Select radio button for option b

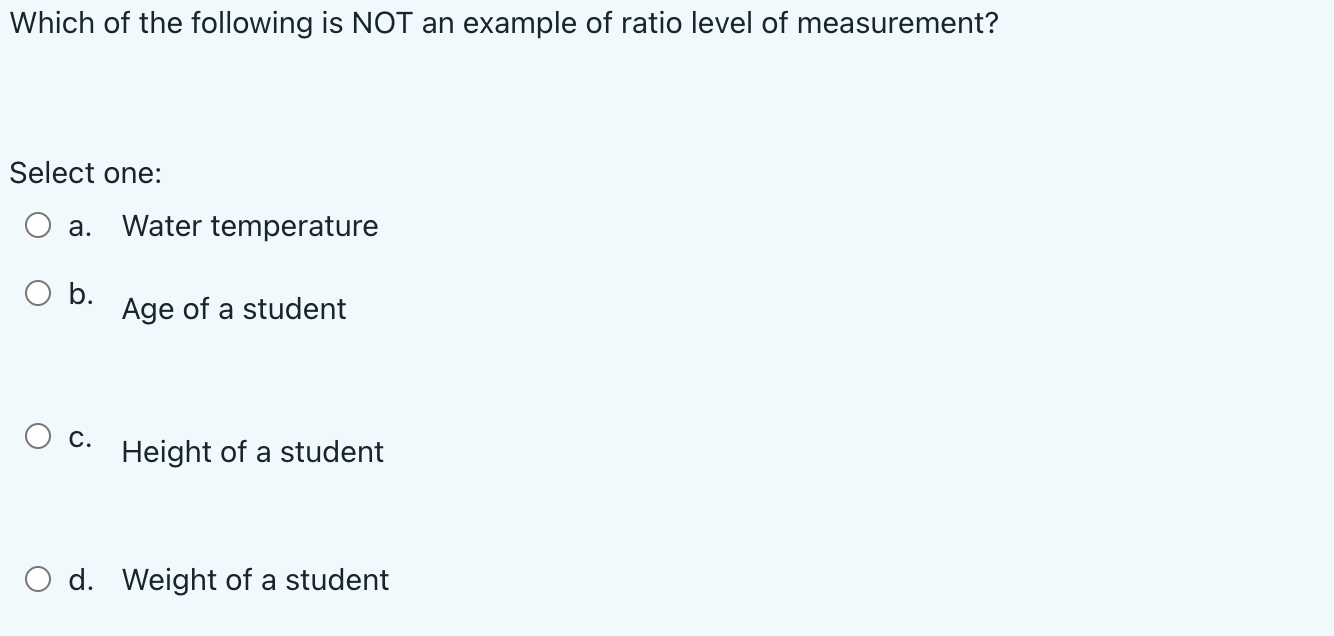coord(39,292)
